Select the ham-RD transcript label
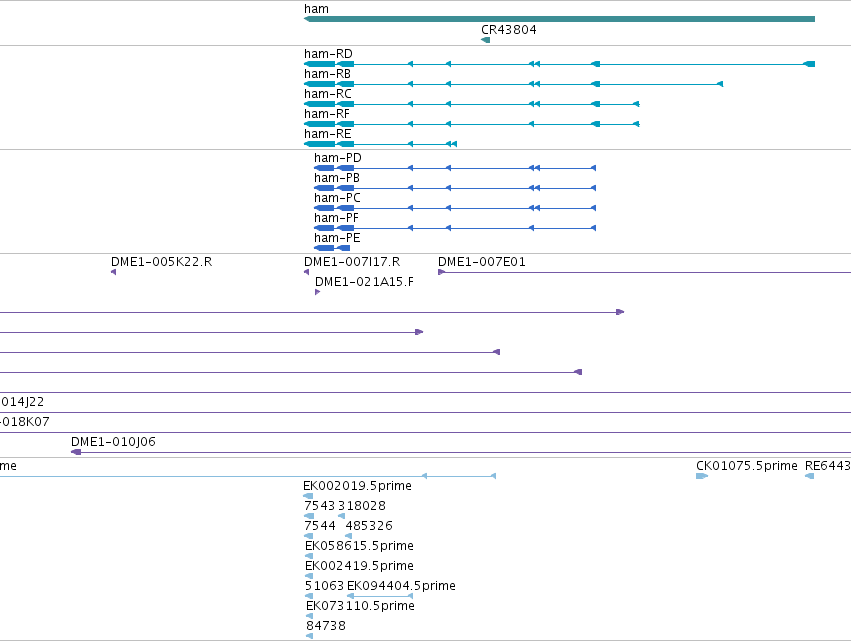The height and width of the screenshot is (641, 851). [x=328, y=54]
